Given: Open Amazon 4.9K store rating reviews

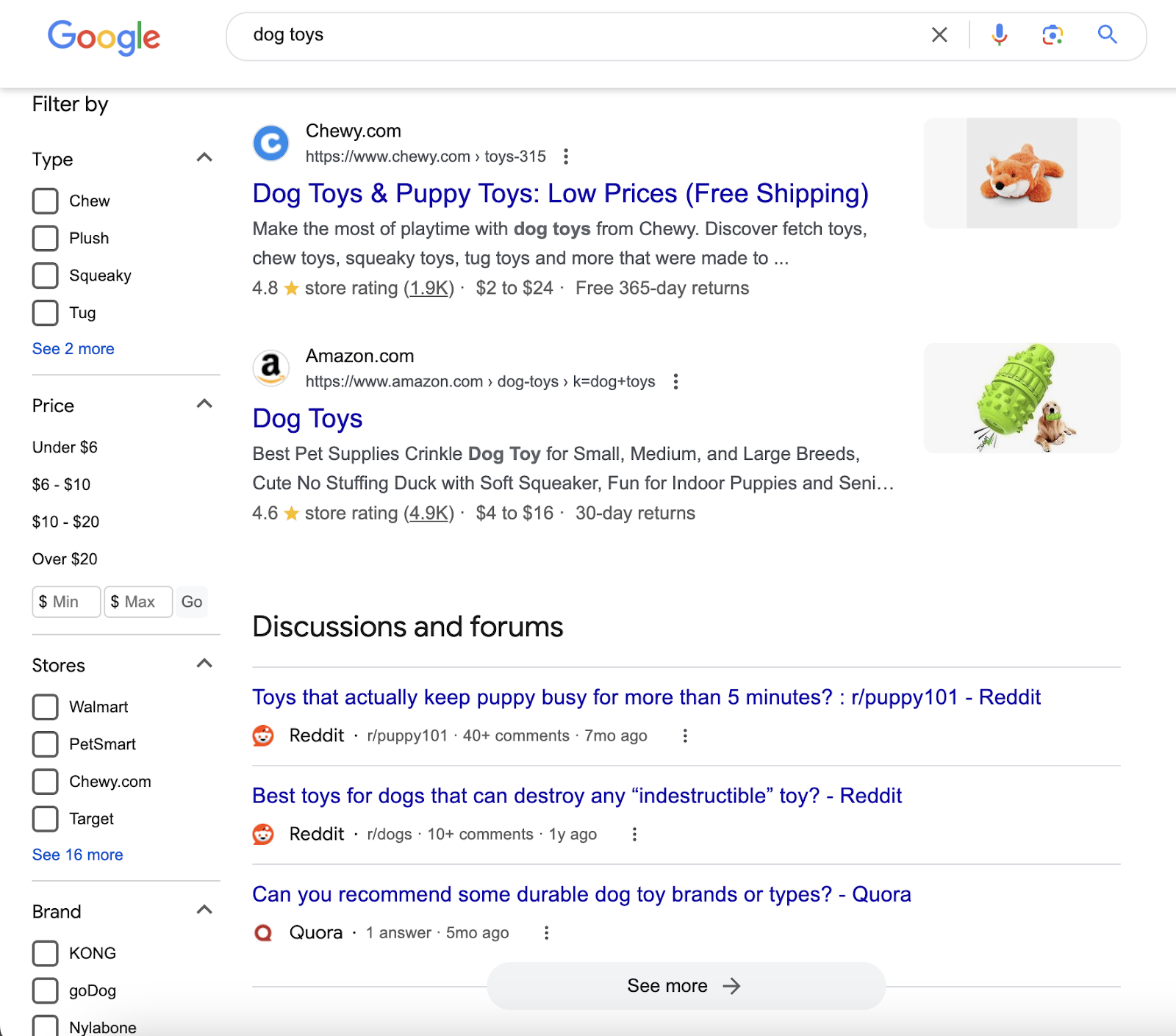Looking at the screenshot, I should click(429, 513).
